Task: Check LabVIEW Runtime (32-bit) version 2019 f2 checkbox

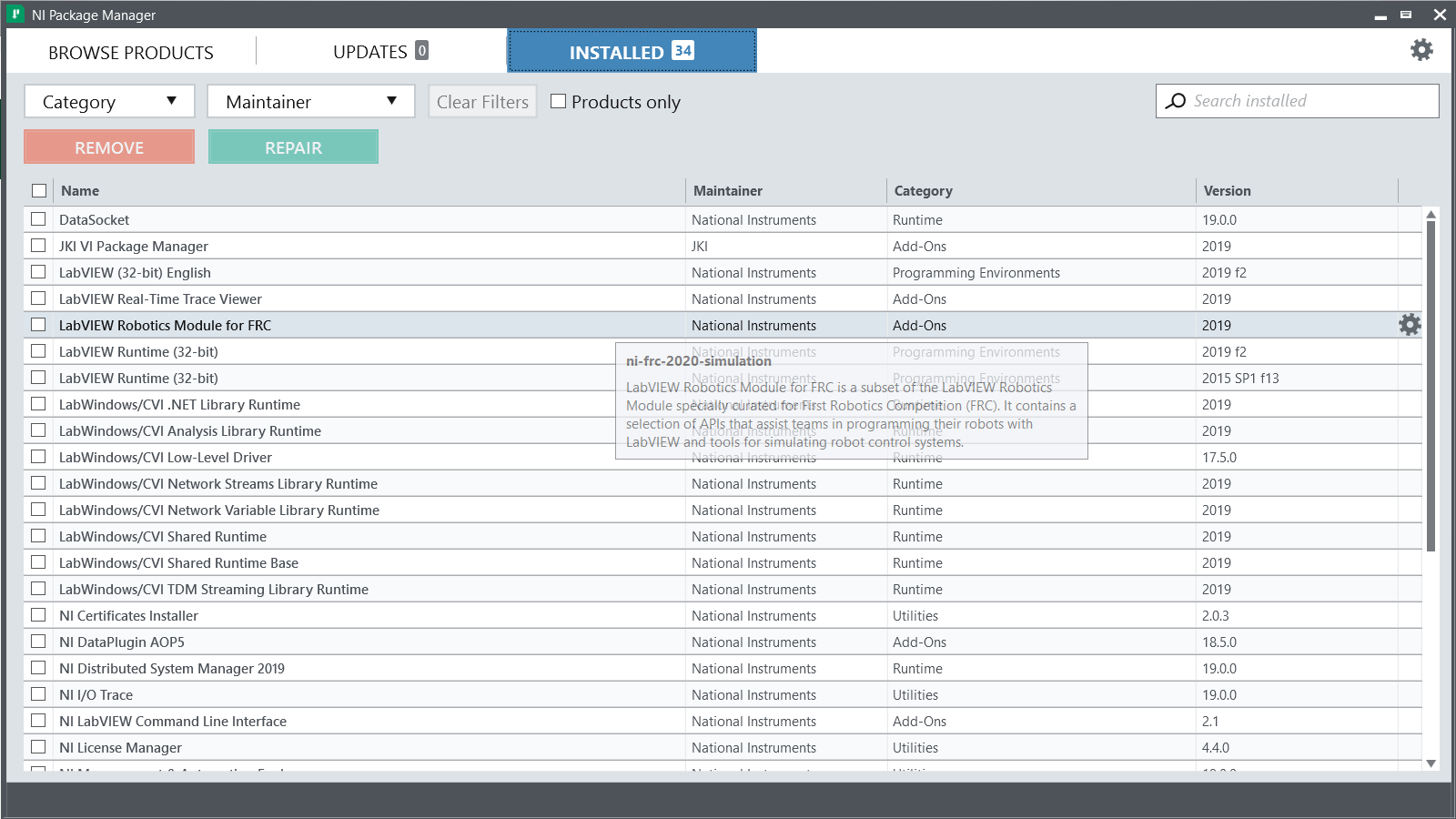Action: tap(38, 351)
